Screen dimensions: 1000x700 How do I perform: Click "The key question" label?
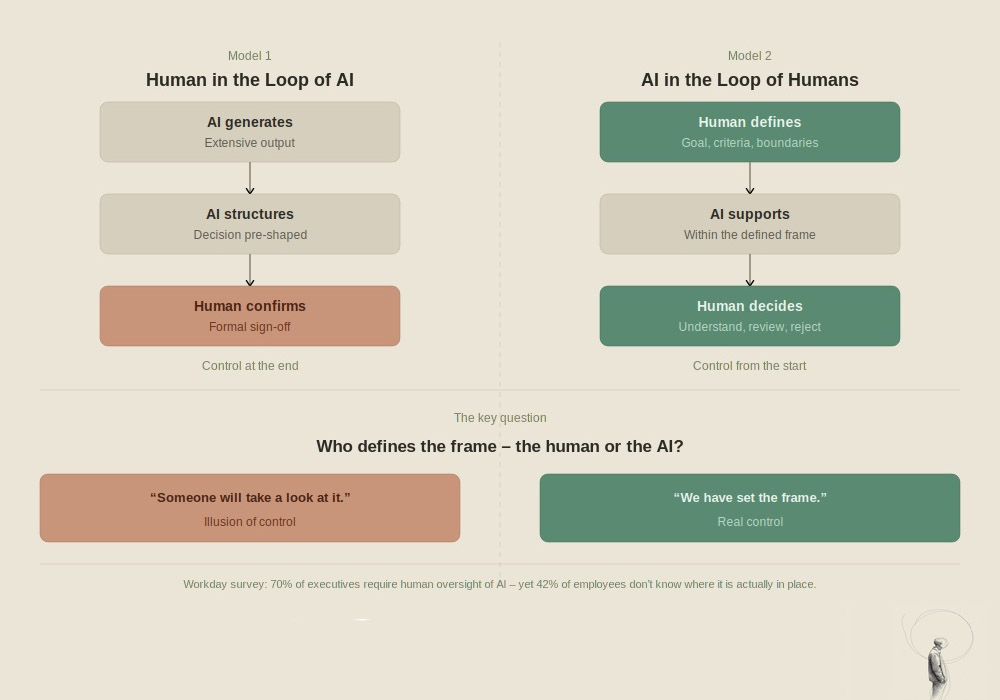tap(500, 418)
